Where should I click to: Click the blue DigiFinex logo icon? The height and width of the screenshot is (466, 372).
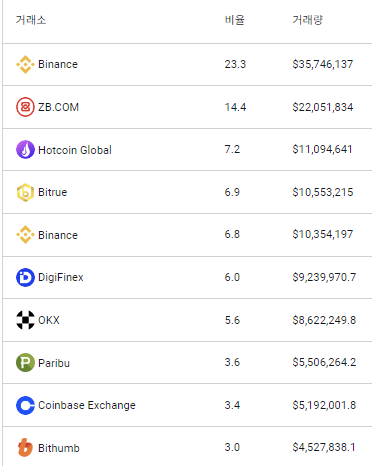coord(25,277)
